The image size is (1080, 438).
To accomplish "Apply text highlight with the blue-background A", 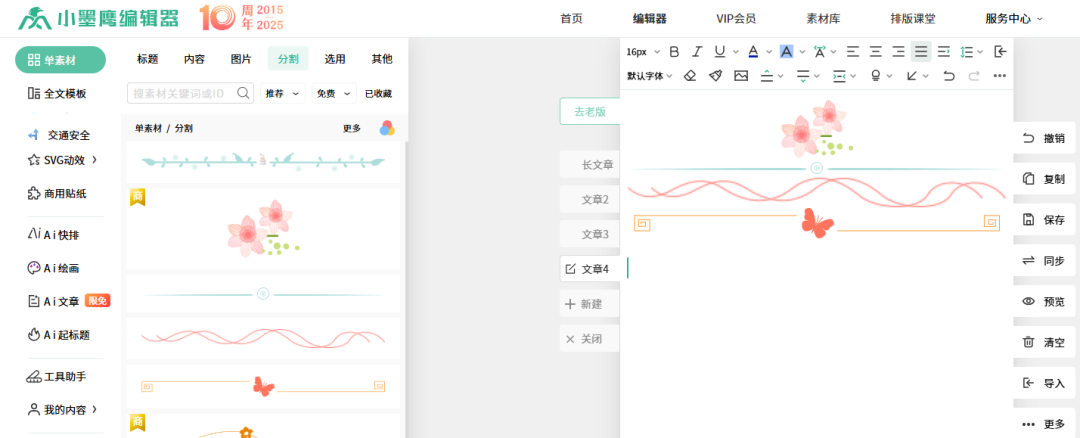I will tap(786, 51).
